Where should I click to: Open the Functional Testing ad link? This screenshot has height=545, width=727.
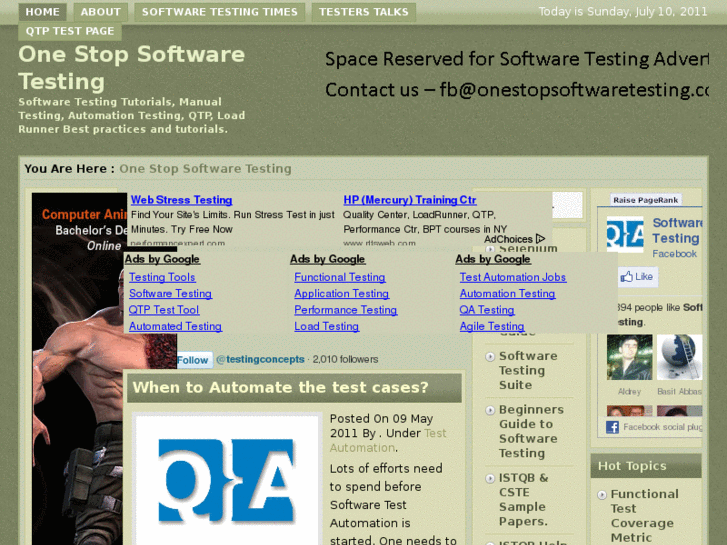tap(339, 277)
